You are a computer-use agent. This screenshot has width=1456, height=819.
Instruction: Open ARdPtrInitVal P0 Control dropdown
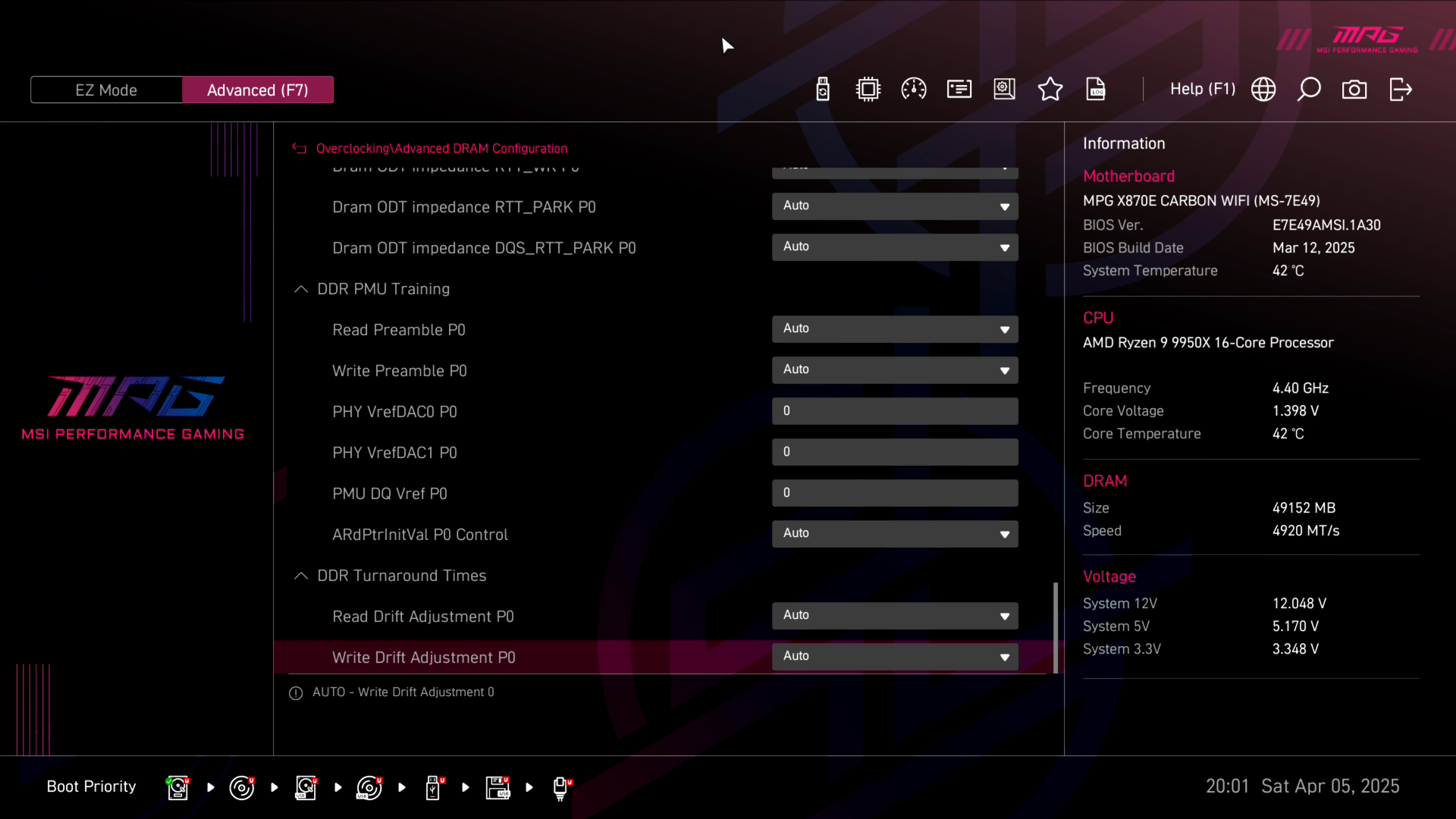(895, 534)
